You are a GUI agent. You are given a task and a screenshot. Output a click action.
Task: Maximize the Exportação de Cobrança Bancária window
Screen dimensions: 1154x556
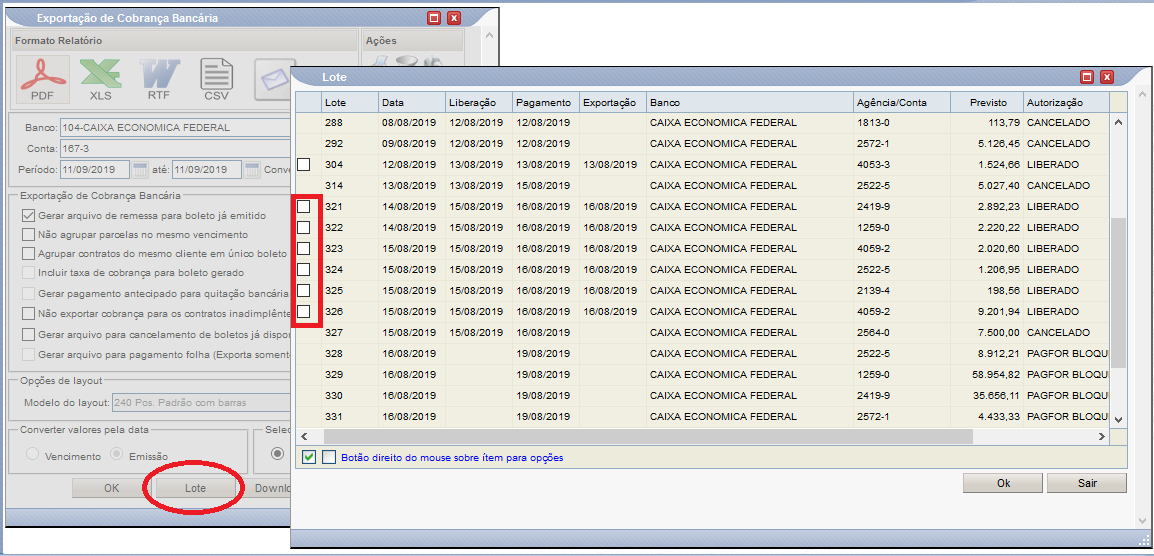[x=434, y=18]
